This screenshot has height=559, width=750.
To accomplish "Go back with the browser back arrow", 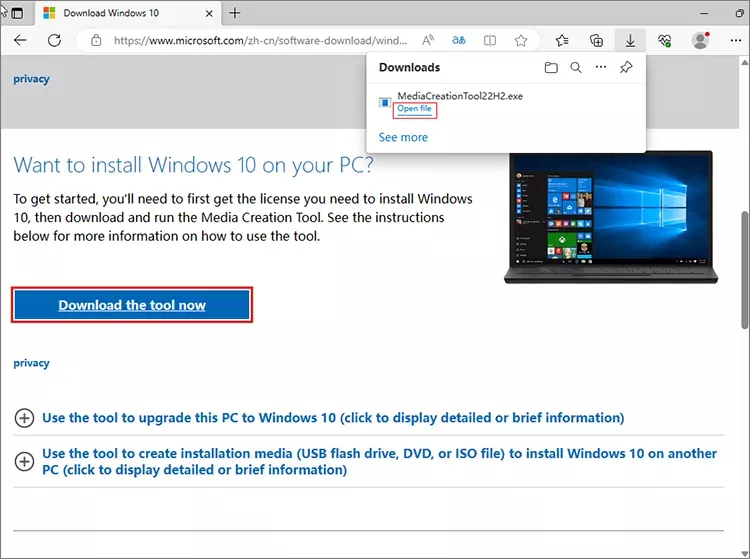I will pyautogui.click(x=20, y=40).
